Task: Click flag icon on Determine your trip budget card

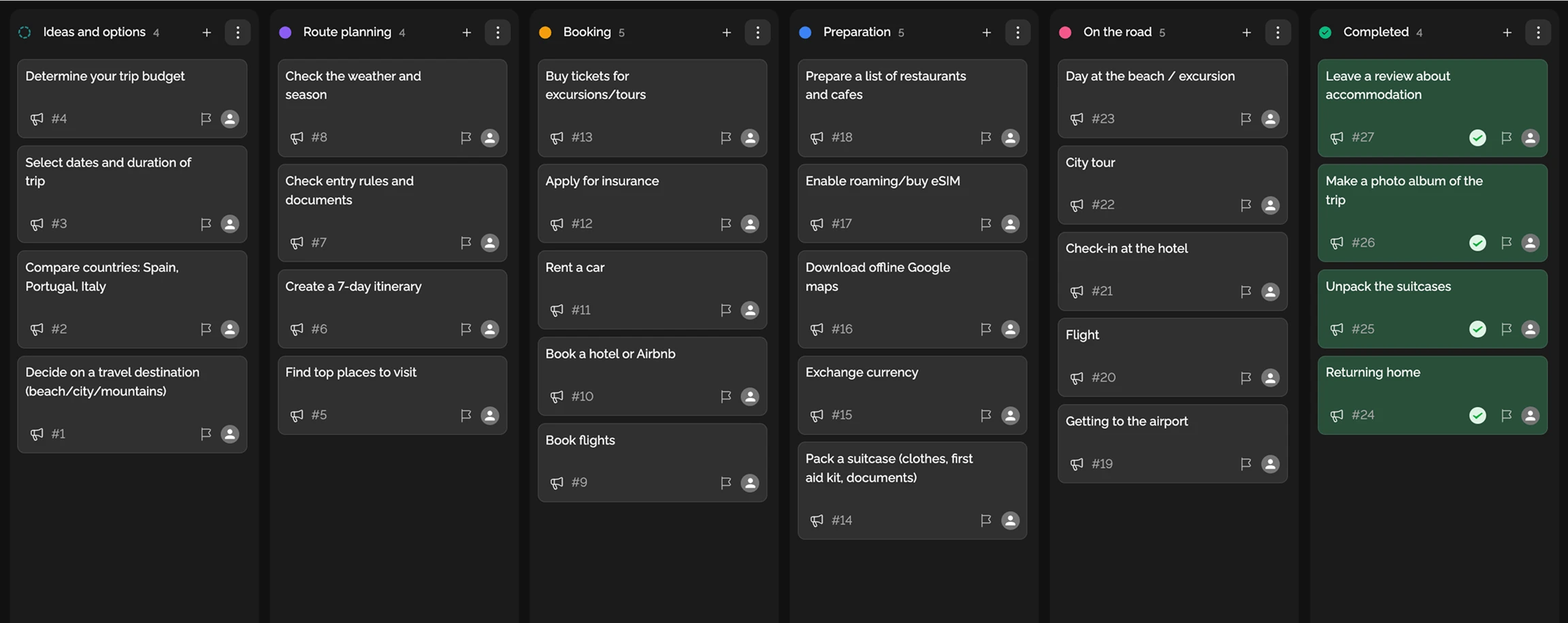Action: pyautogui.click(x=206, y=119)
